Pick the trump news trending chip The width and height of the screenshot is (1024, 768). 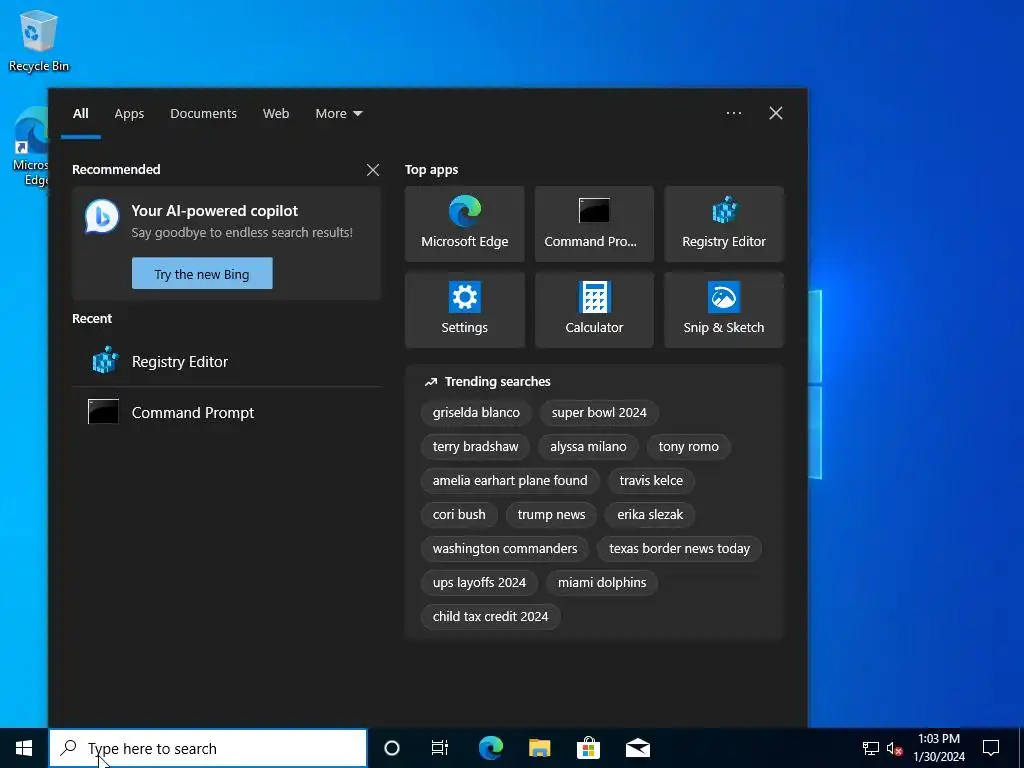tap(551, 515)
